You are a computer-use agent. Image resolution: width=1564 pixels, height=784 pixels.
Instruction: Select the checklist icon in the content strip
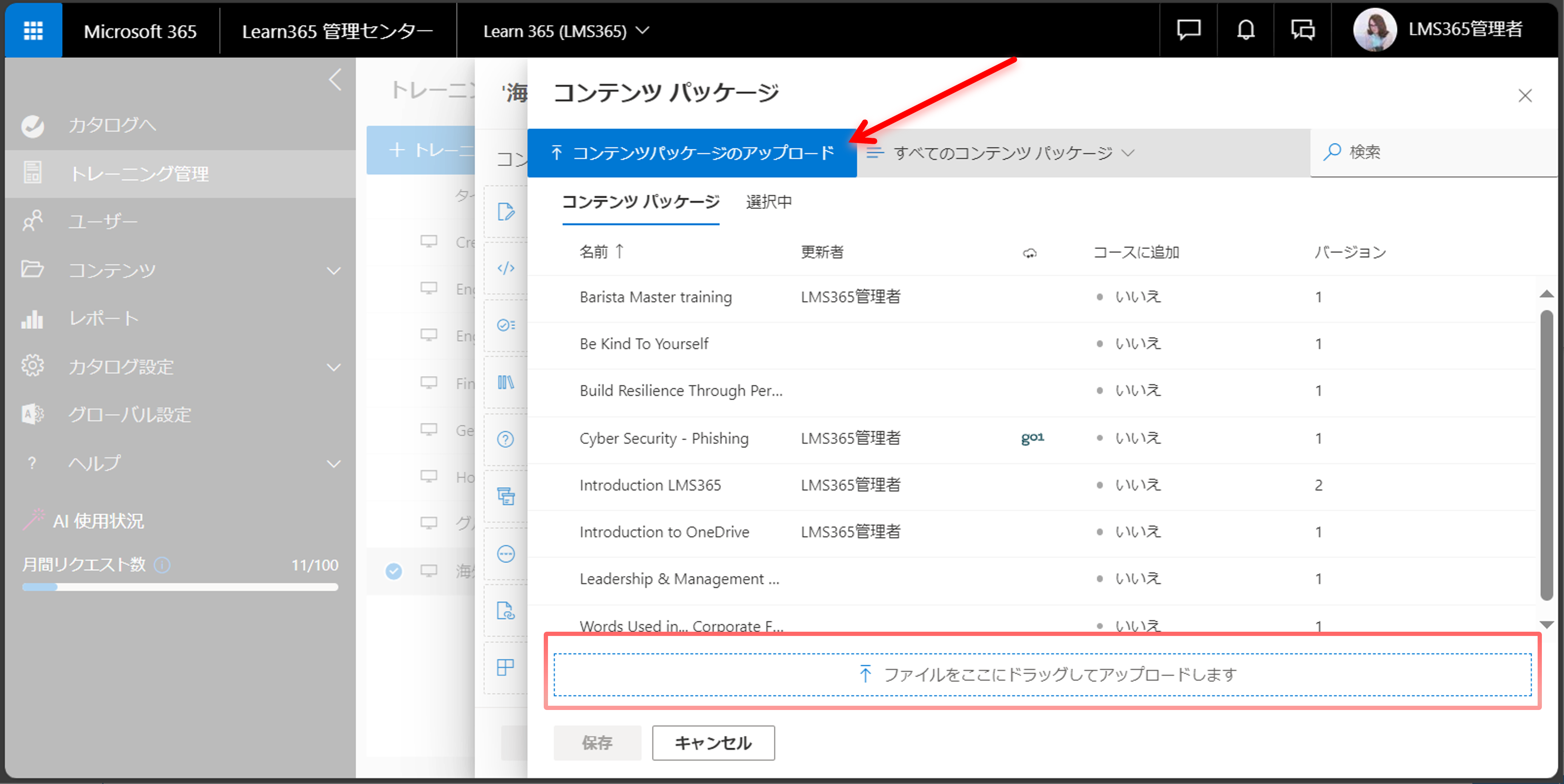pos(506,325)
